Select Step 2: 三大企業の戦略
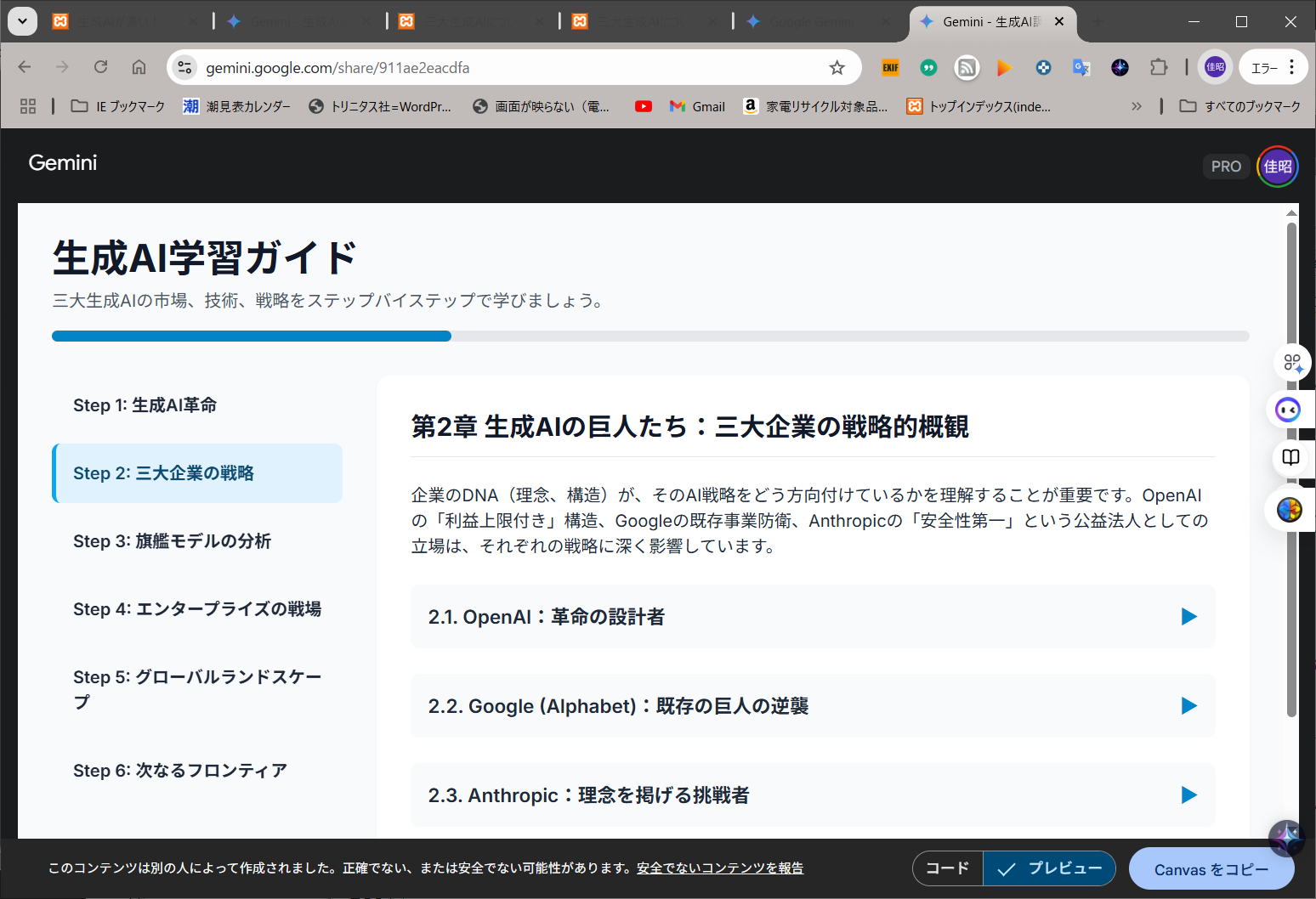 point(197,473)
